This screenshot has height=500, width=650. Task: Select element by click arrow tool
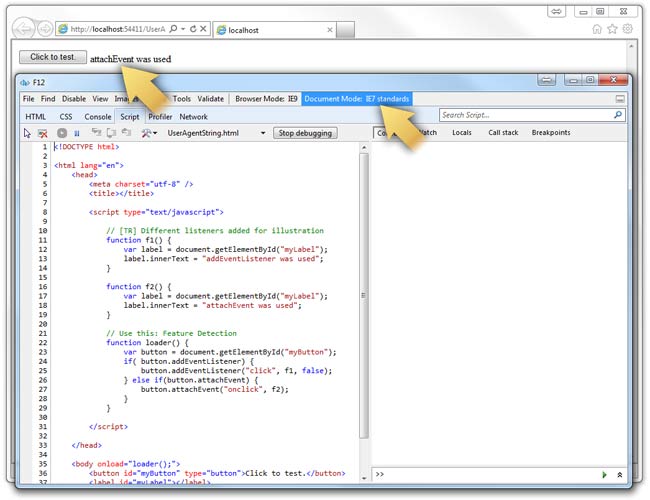tap(27, 133)
